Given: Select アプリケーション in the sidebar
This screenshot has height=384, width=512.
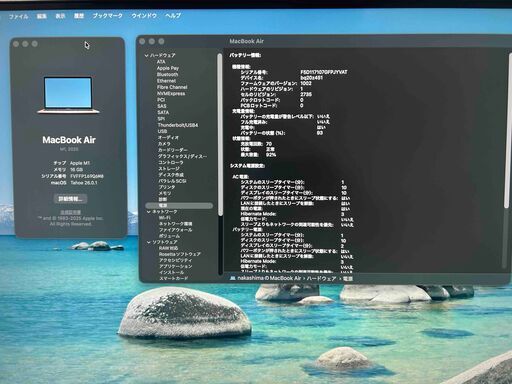Looking at the screenshot, I should [176, 266].
